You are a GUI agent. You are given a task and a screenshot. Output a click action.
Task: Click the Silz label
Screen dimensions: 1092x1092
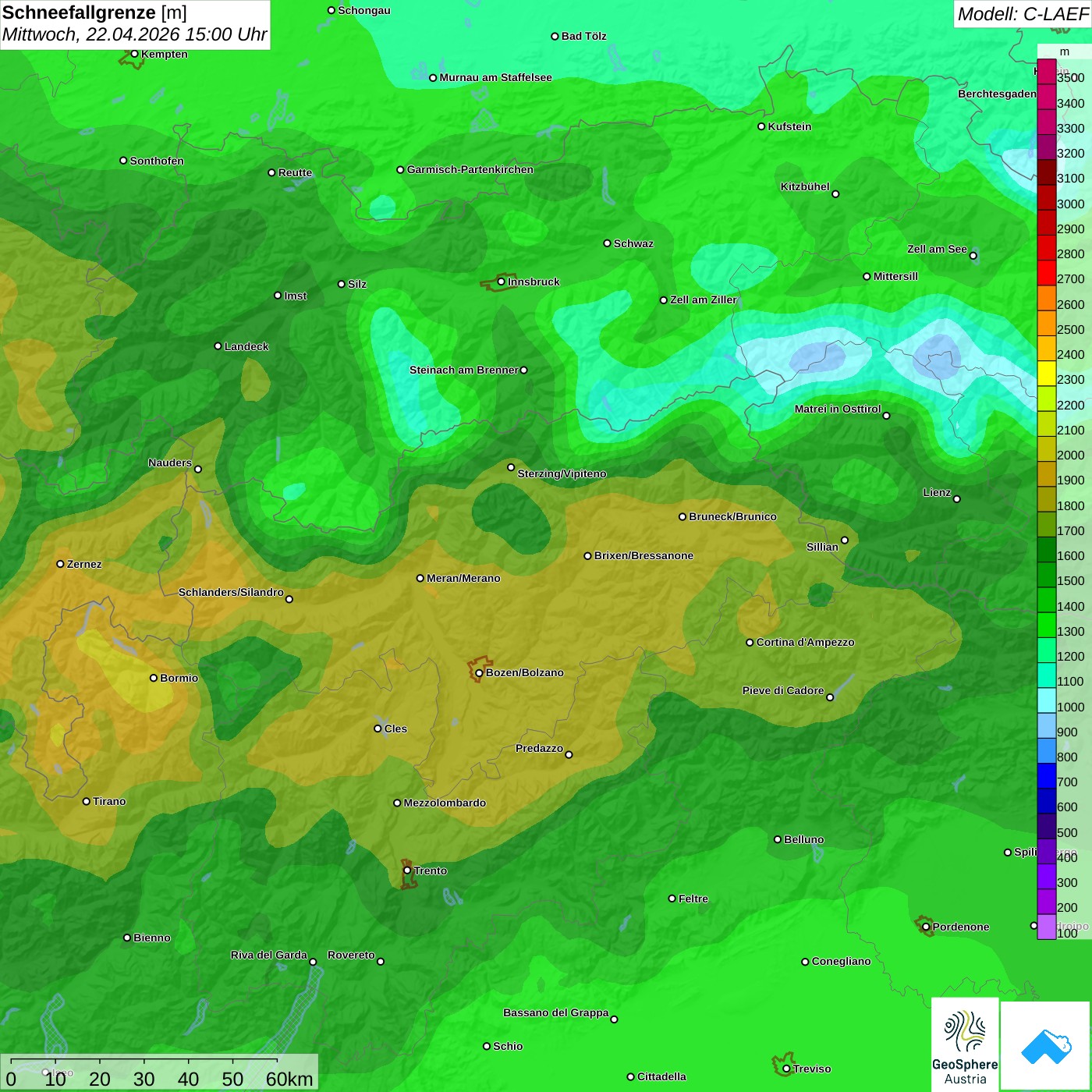click(x=357, y=284)
